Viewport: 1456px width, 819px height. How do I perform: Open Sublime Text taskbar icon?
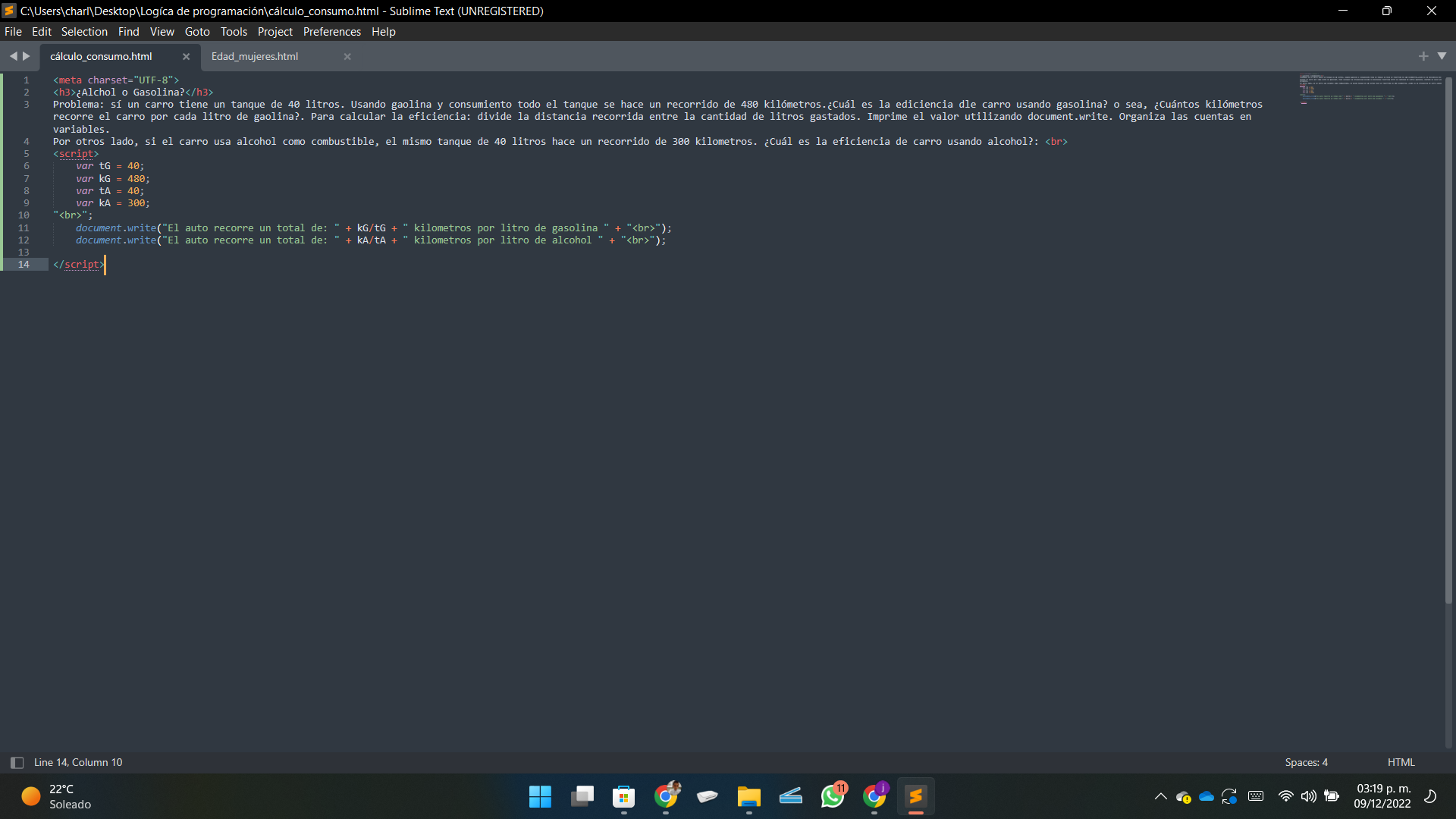916,796
